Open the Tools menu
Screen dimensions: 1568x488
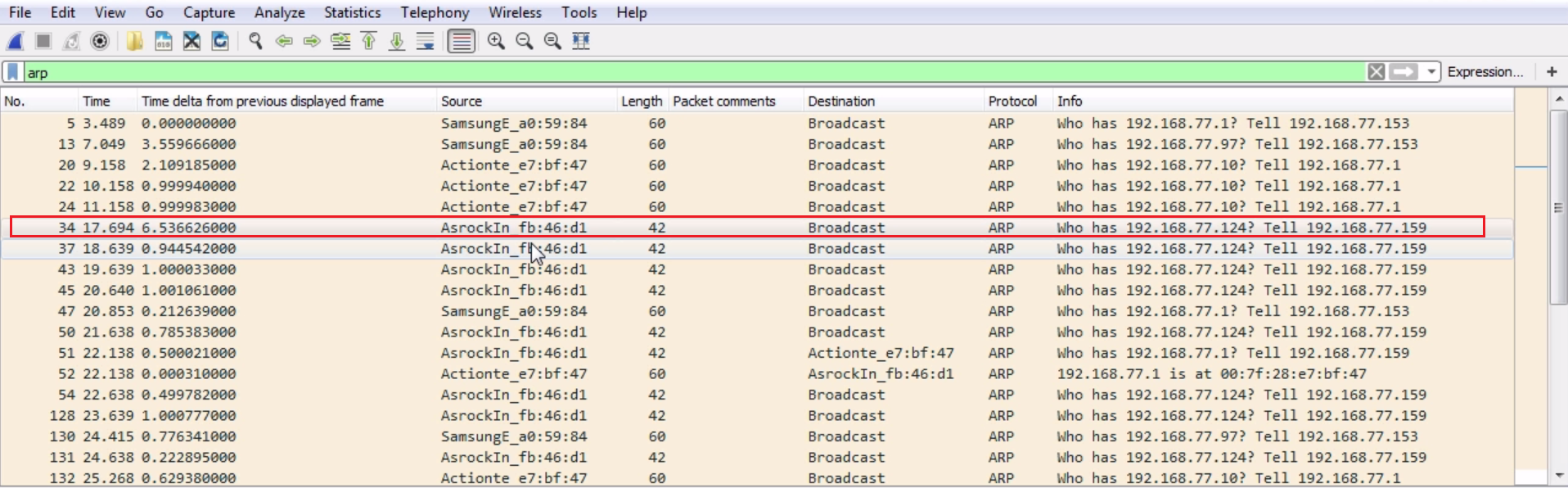pyautogui.click(x=579, y=12)
